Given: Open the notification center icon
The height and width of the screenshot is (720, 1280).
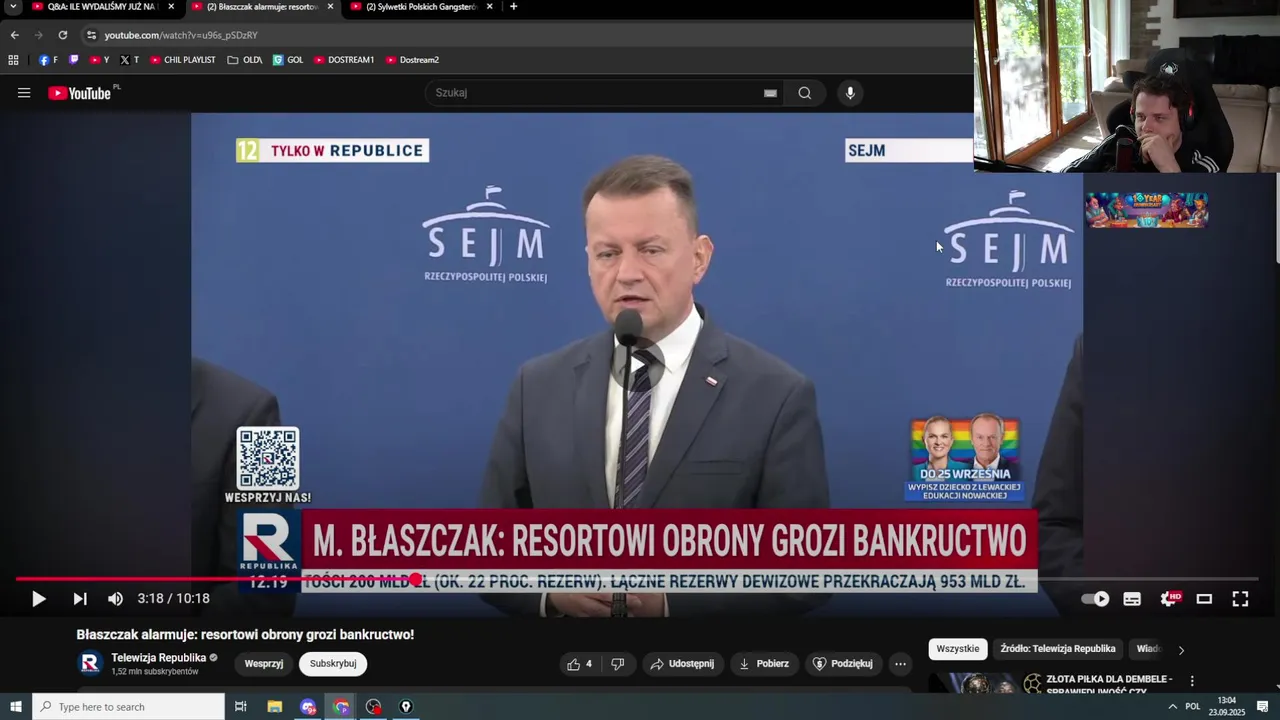Looking at the screenshot, I should [x=1262, y=707].
